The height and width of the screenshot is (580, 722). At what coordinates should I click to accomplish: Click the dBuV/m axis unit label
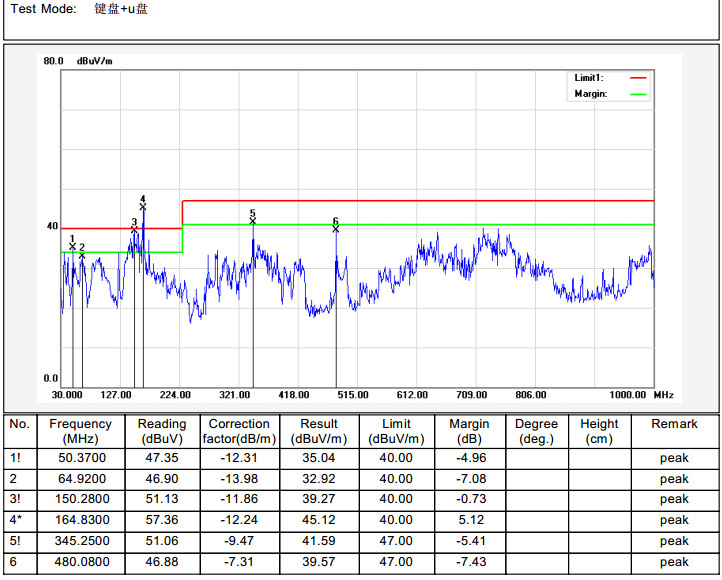tap(94, 61)
